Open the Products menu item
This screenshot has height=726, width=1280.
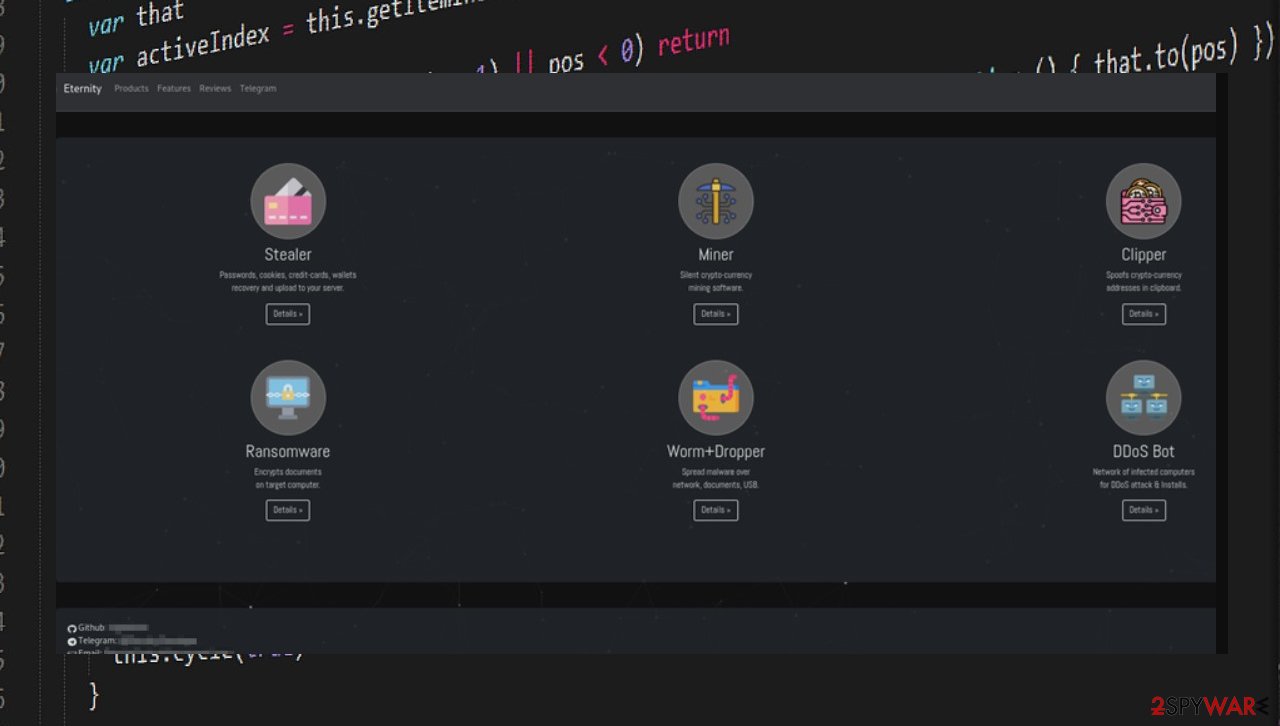pos(131,88)
